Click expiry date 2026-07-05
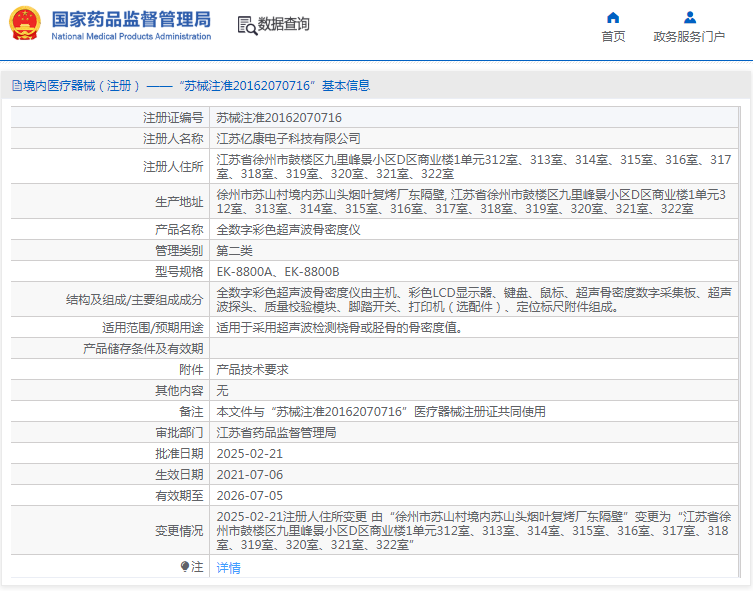The image size is (753, 591). click(x=249, y=496)
